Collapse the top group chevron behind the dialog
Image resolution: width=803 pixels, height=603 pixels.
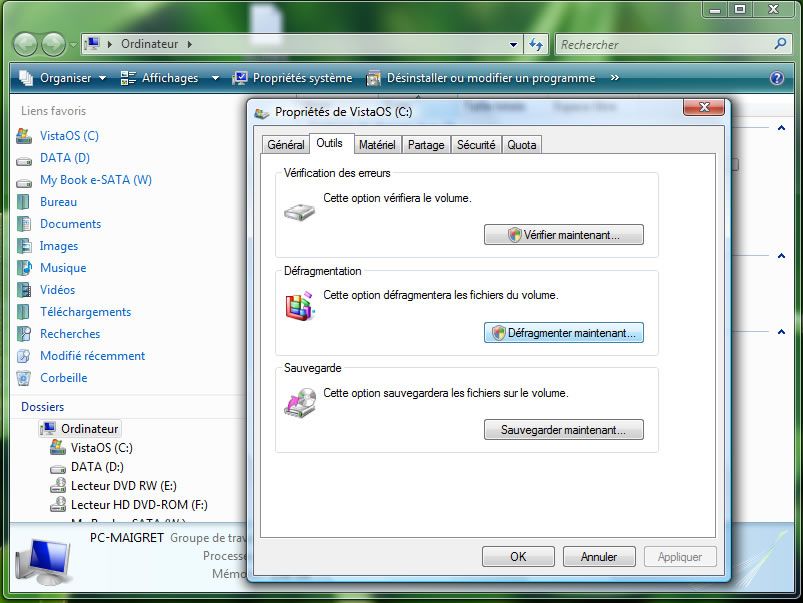click(x=781, y=128)
